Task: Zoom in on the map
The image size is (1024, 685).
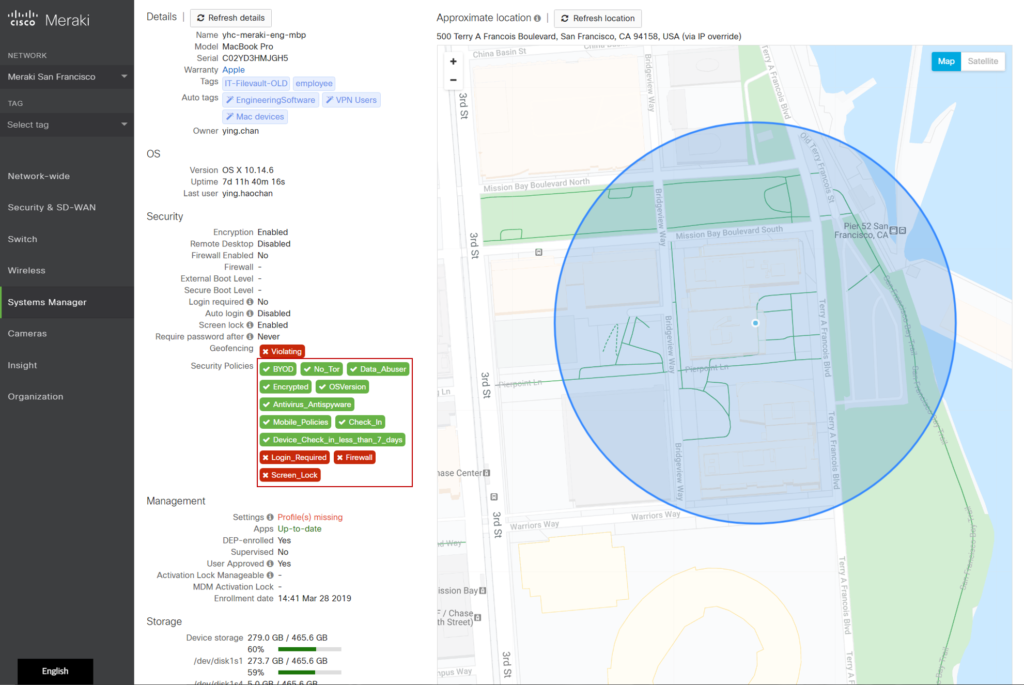Action: 453,61
